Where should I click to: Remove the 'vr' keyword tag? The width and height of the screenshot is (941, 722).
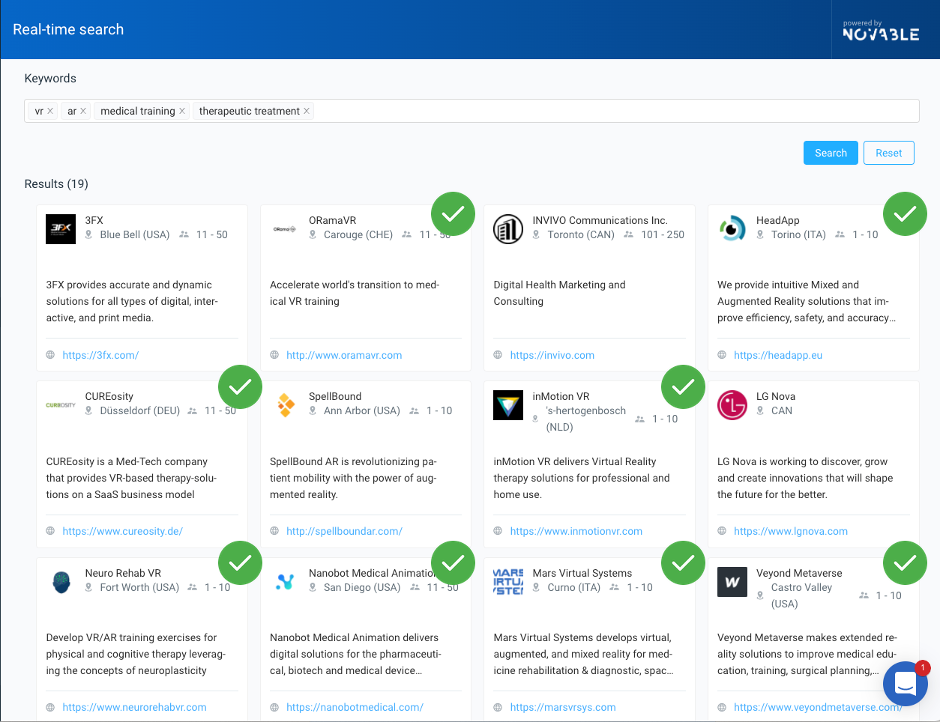pos(50,111)
